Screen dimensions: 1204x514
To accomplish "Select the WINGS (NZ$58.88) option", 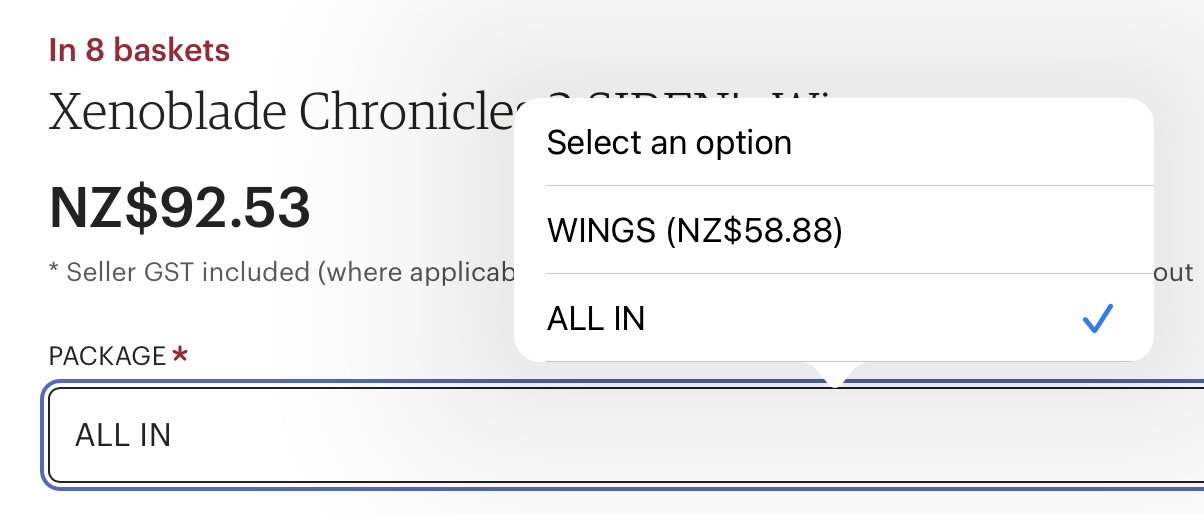I will (694, 232).
